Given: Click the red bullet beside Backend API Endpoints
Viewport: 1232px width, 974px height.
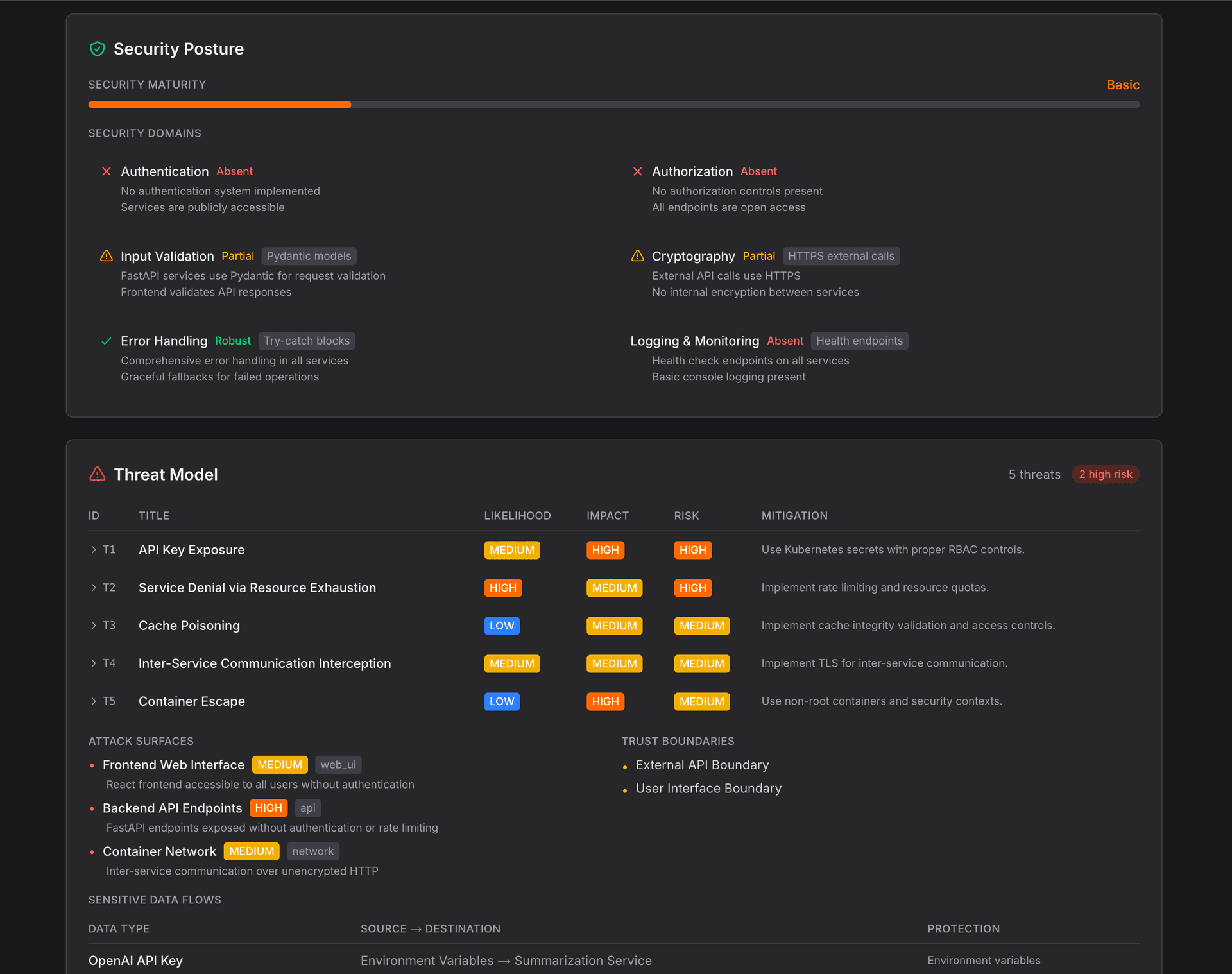Looking at the screenshot, I should 91,808.
